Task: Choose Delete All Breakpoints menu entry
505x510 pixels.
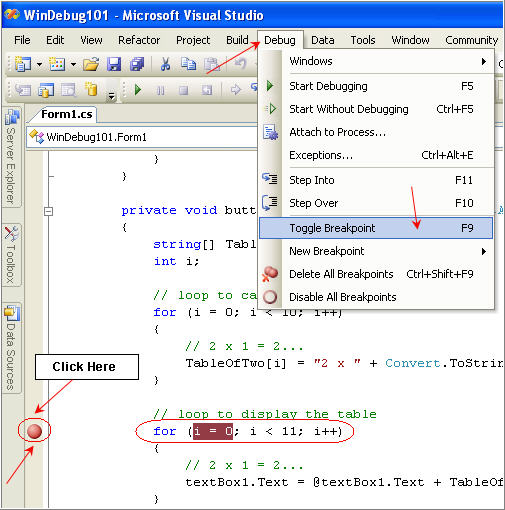Action: (x=376, y=274)
